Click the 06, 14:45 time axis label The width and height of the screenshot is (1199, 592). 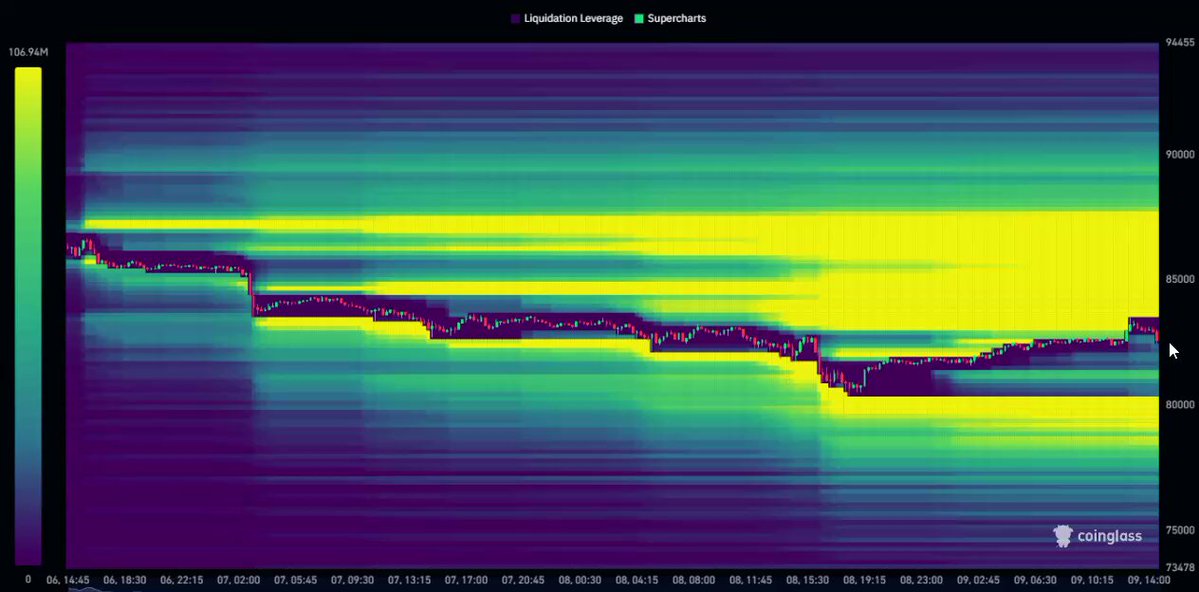click(x=68, y=581)
